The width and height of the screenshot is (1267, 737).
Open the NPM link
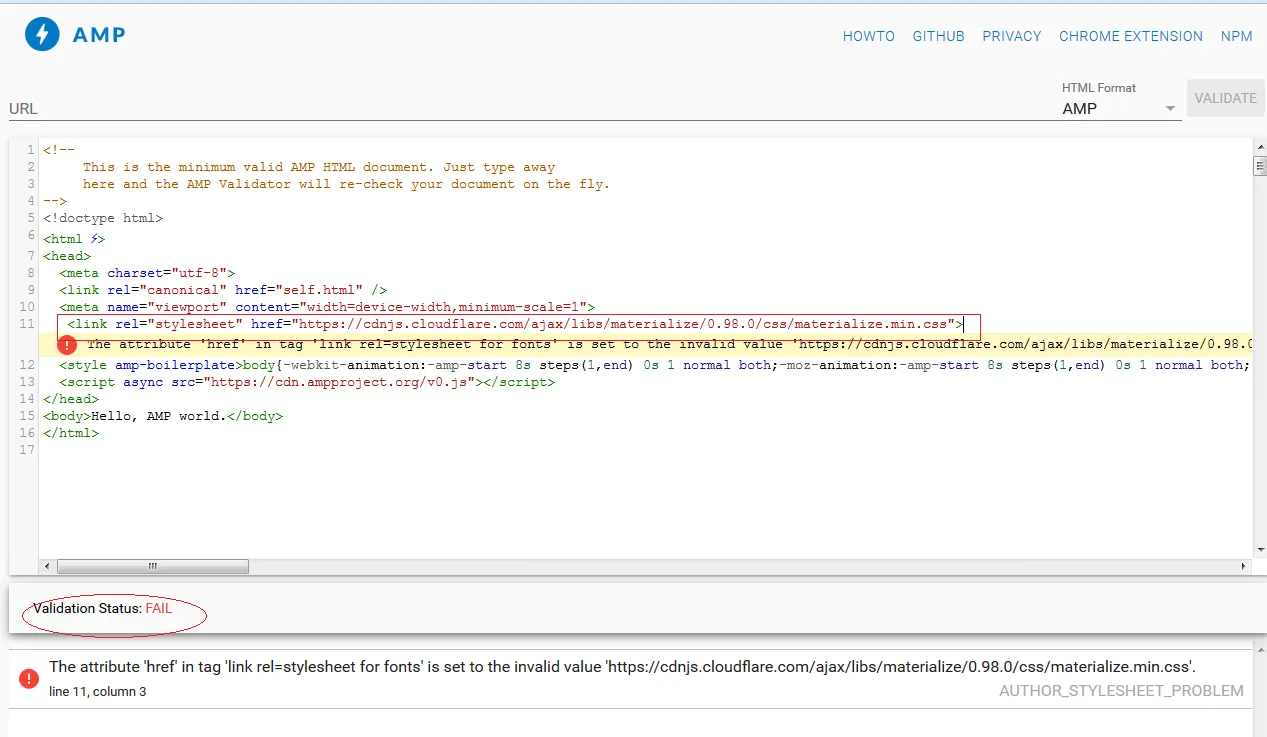(1237, 36)
